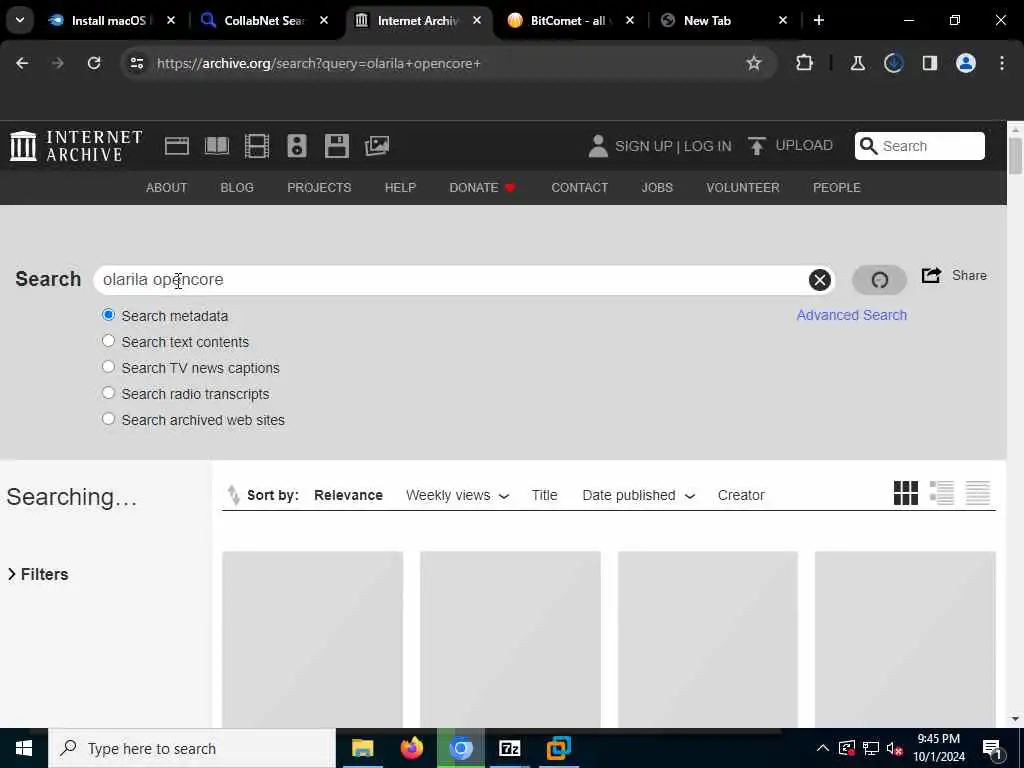Open the Chrome profile avatar
The width and height of the screenshot is (1024, 768).
(x=965, y=63)
